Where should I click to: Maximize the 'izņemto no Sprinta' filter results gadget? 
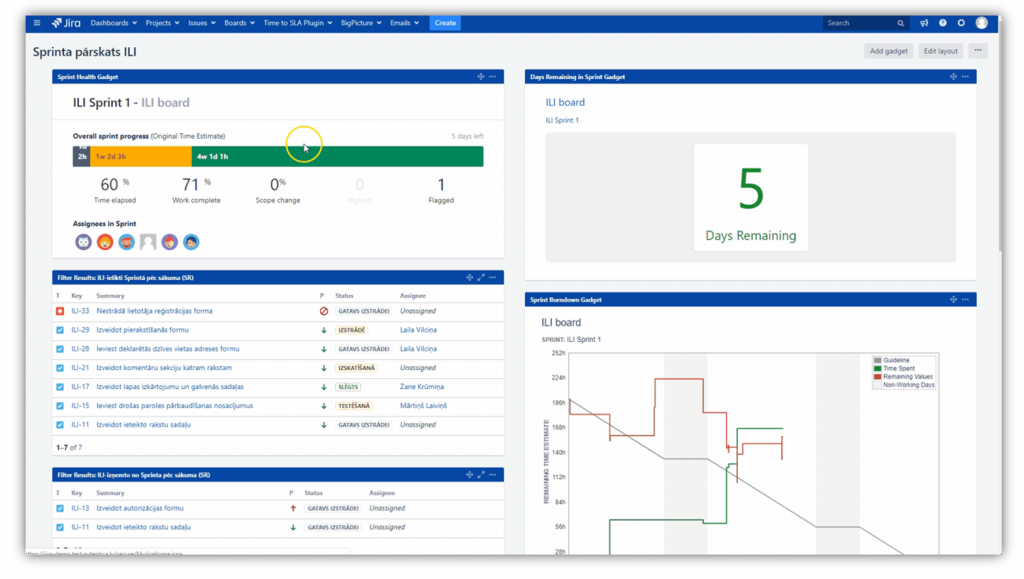point(481,475)
